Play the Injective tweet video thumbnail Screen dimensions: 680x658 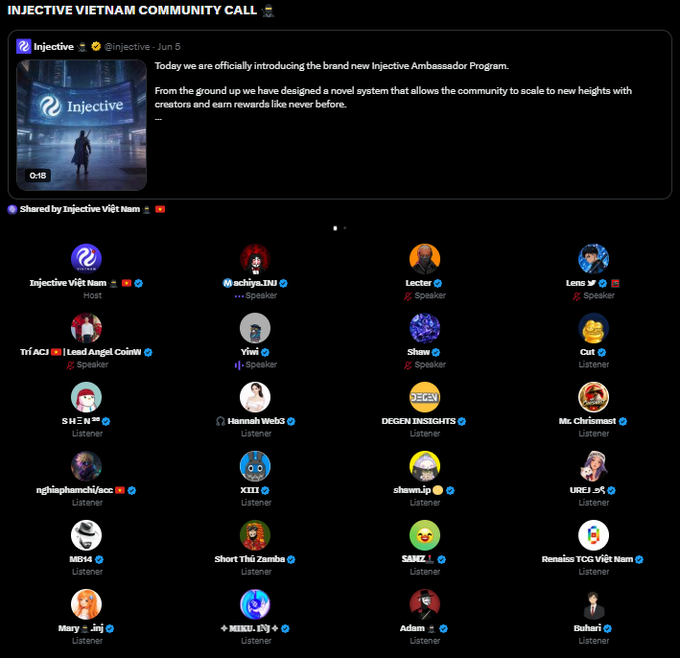pos(82,125)
